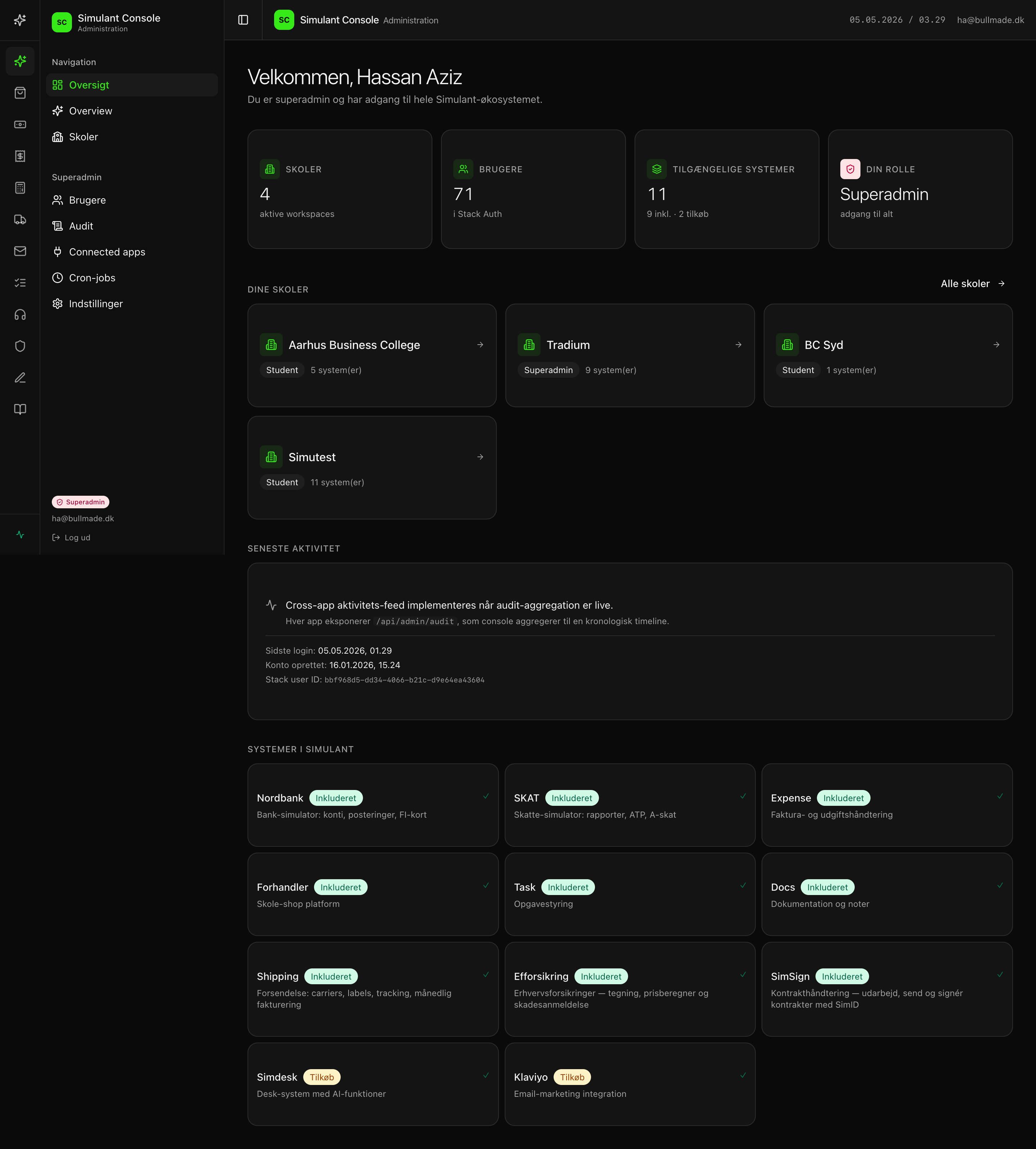Click the checkmark on SKAT card
The width and height of the screenshot is (1036, 1149).
(x=743, y=796)
